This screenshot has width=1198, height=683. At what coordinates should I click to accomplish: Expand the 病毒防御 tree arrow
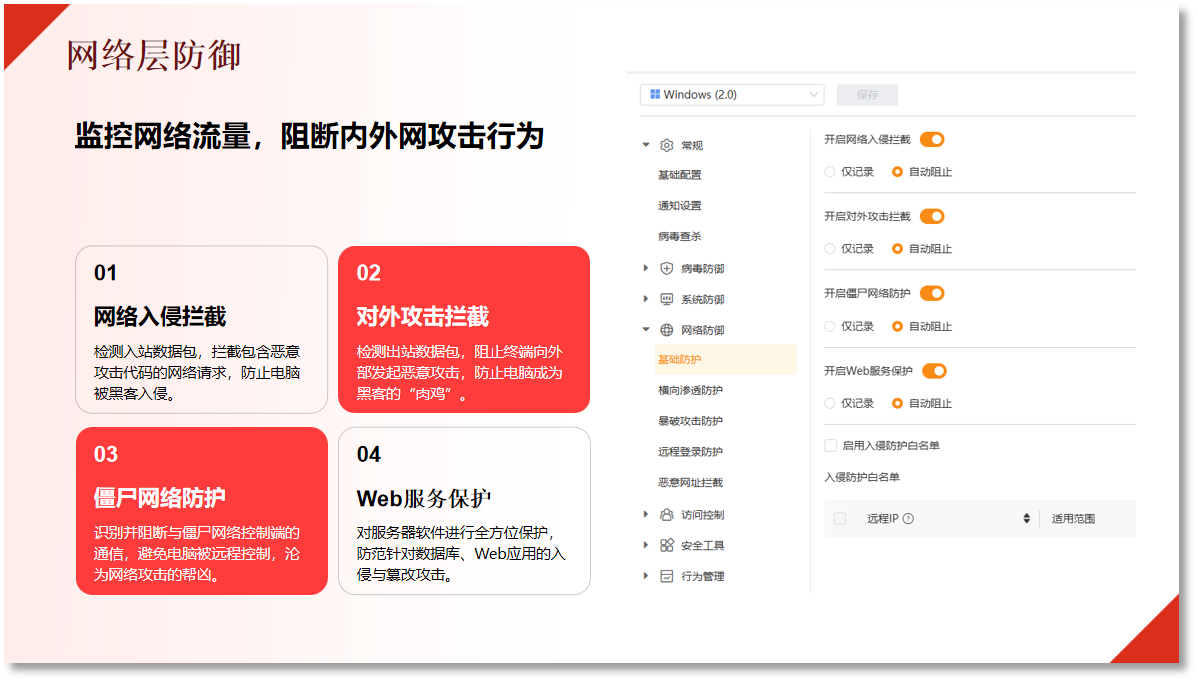point(646,268)
